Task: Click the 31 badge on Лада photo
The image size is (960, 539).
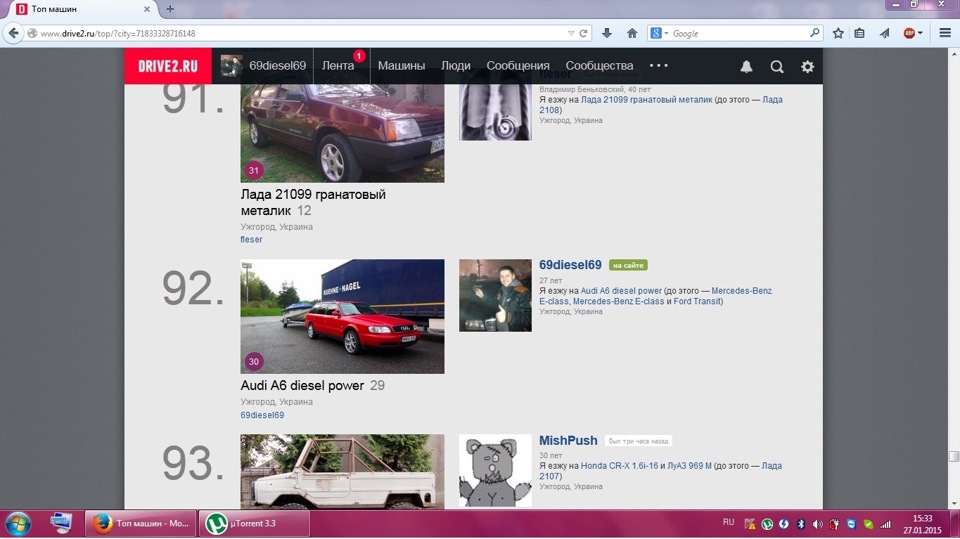Action: [x=253, y=170]
